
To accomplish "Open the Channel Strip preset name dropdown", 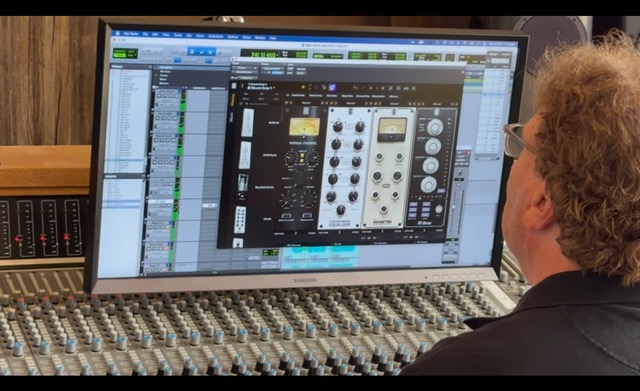I will pyautogui.click(x=261, y=88).
